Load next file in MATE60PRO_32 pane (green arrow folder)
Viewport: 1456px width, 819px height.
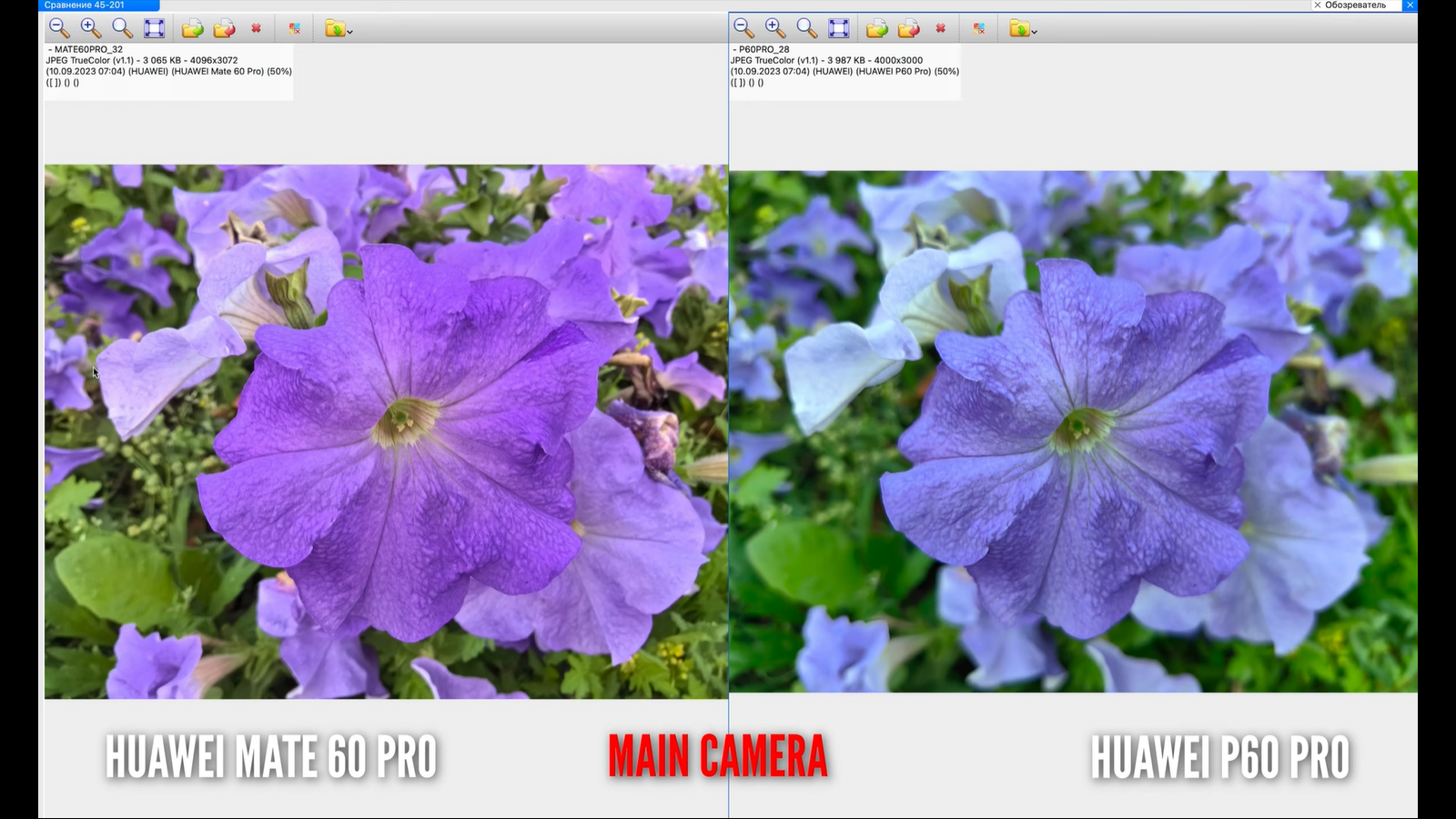click(192, 29)
